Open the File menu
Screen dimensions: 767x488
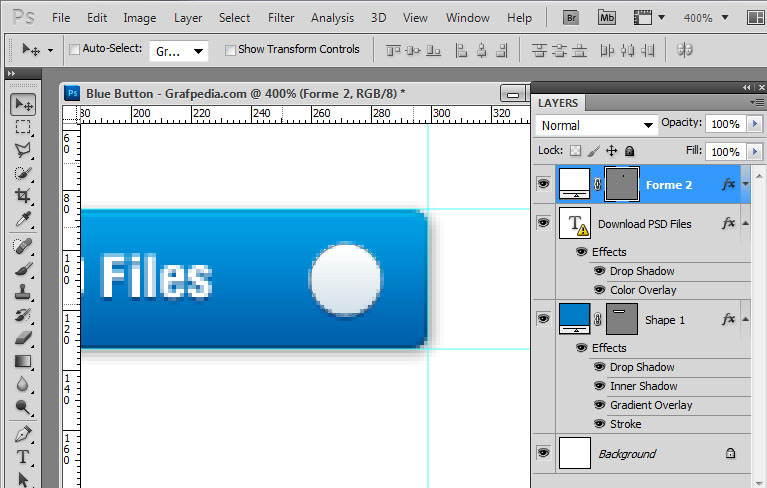[x=61, y=18]
